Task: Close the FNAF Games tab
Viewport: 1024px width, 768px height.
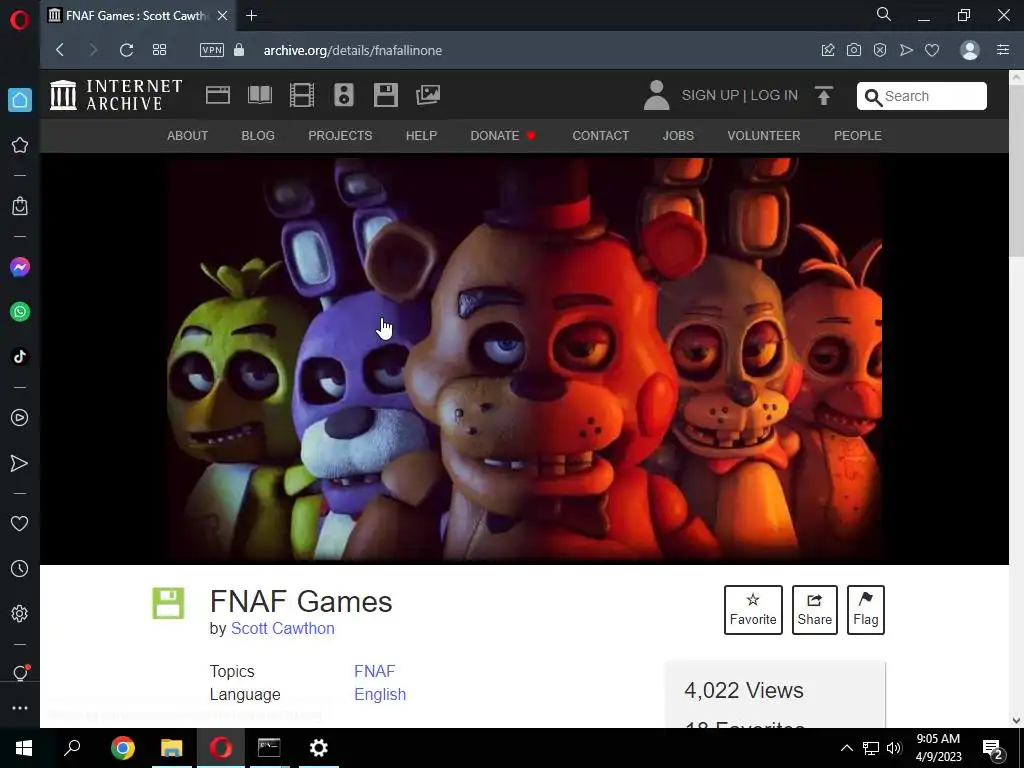Action: click(x=223, y=16)
